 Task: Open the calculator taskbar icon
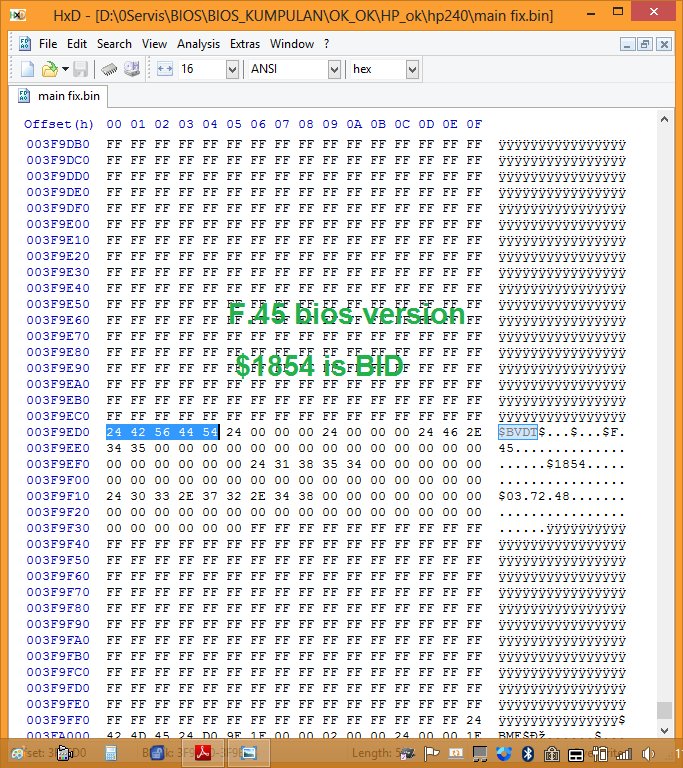coord(111,753)
